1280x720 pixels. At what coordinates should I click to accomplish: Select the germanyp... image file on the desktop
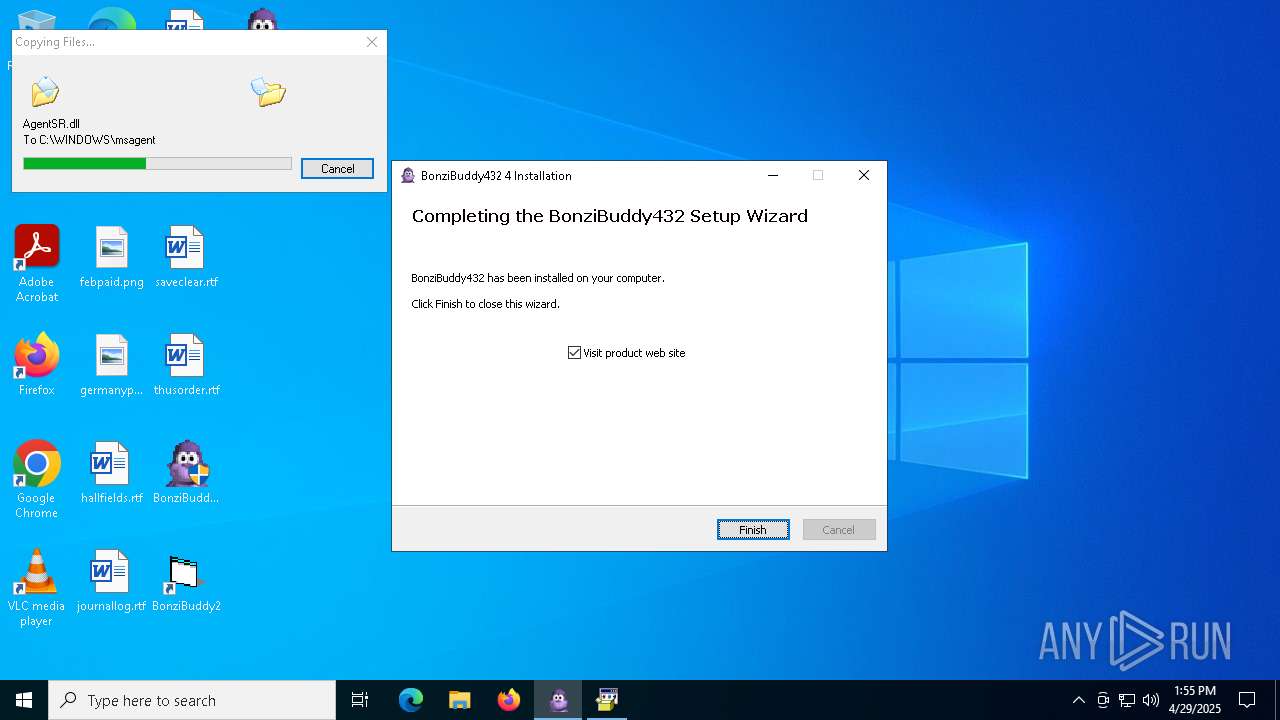[x=112, y=365]
